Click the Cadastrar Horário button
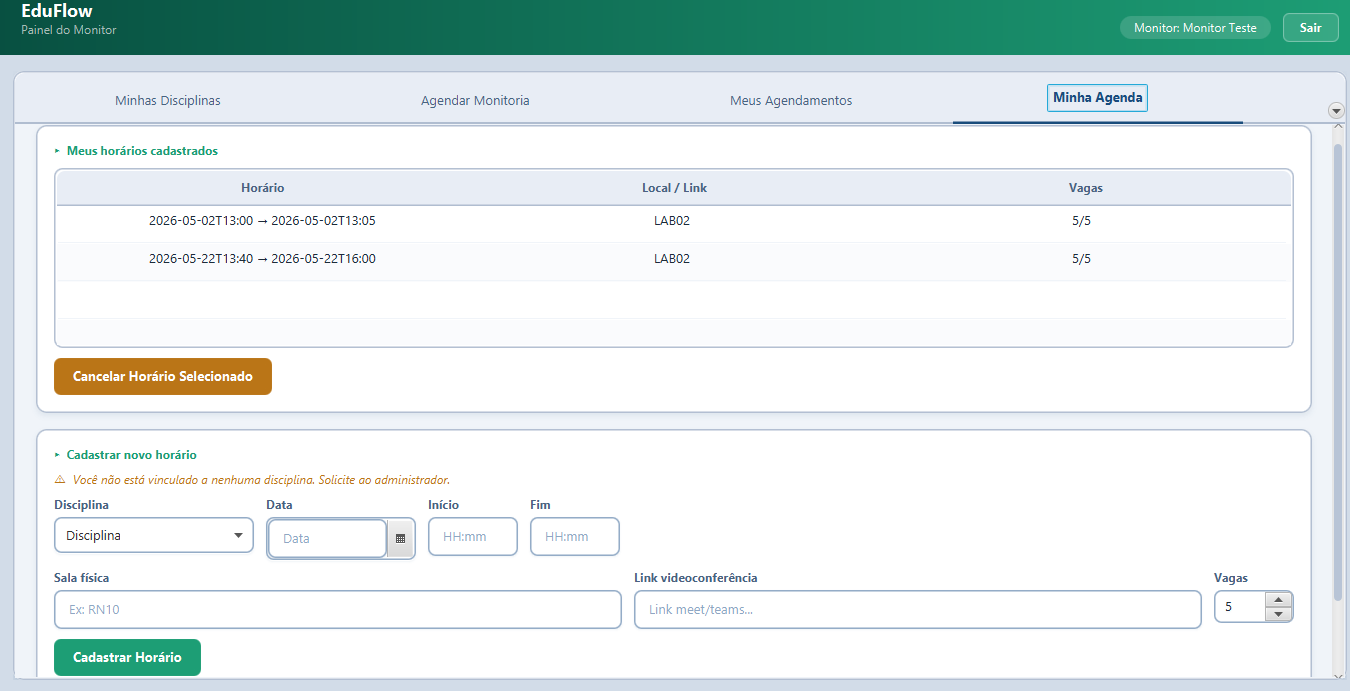 point(127,657)
